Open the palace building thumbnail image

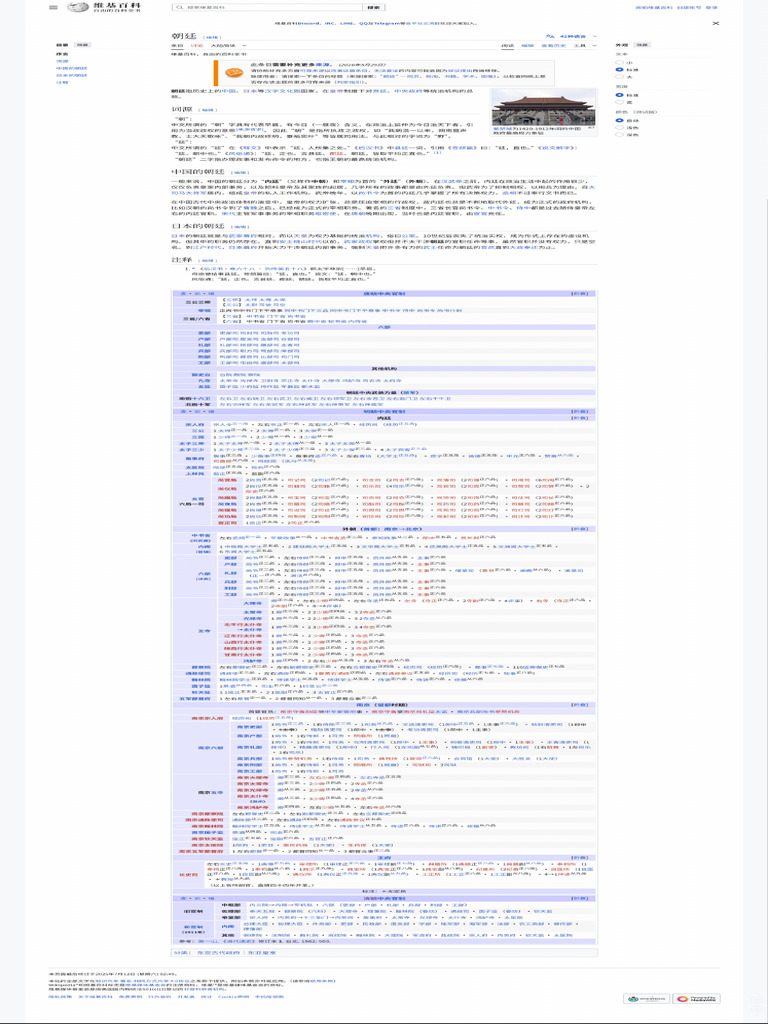coord(543,108)
